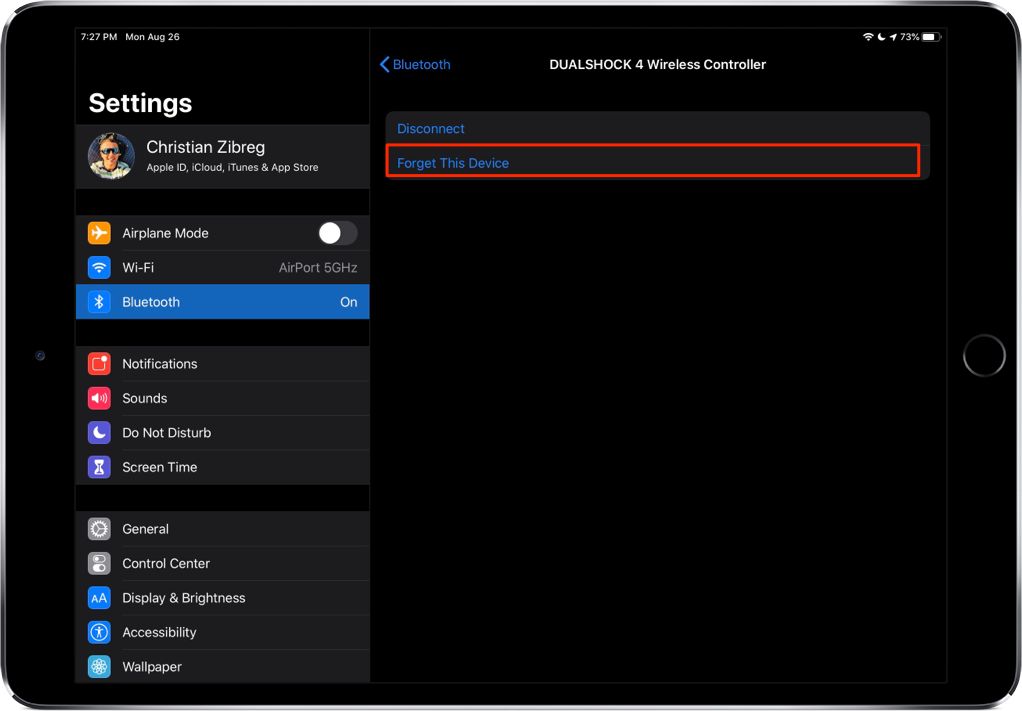
Task: Toggle the Airplane Mode switch
Action: 338,233
